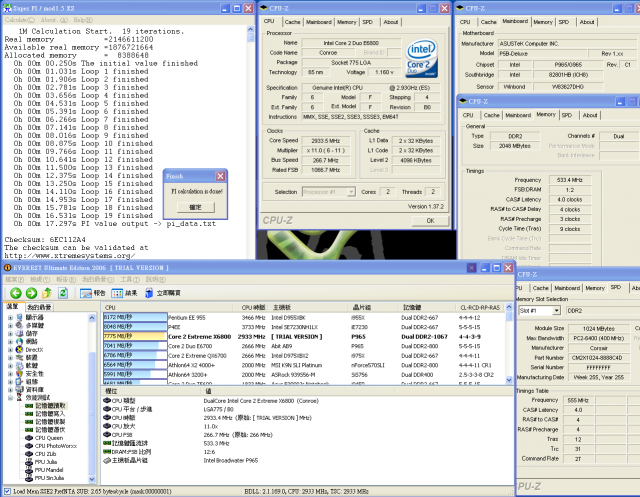640x497 pixels.
Task: Click the 7041 MB/秒 result bar for Core 2 Duo E6700
Action: 135,346
